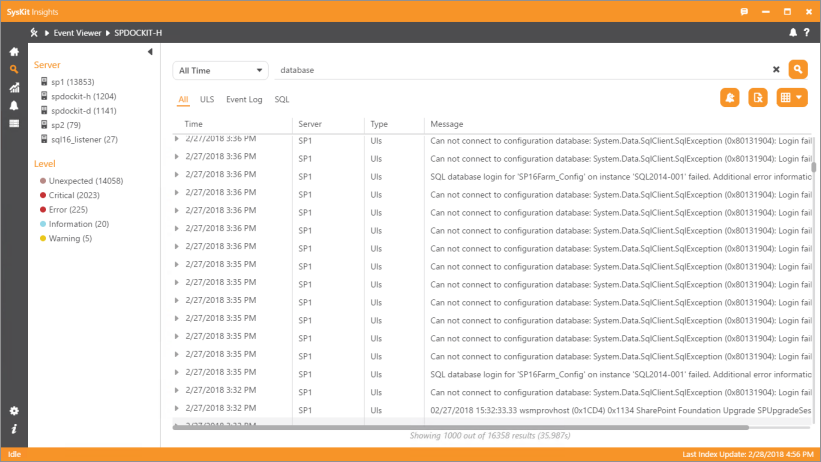Open the feedback chat icon in title bar

click(x=744, y=12)
